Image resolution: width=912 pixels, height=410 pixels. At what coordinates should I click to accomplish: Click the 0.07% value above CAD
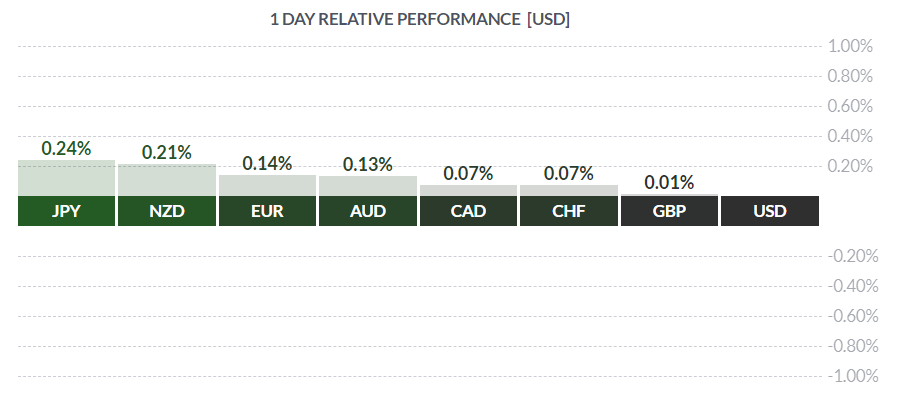click(x=468, y=173)
